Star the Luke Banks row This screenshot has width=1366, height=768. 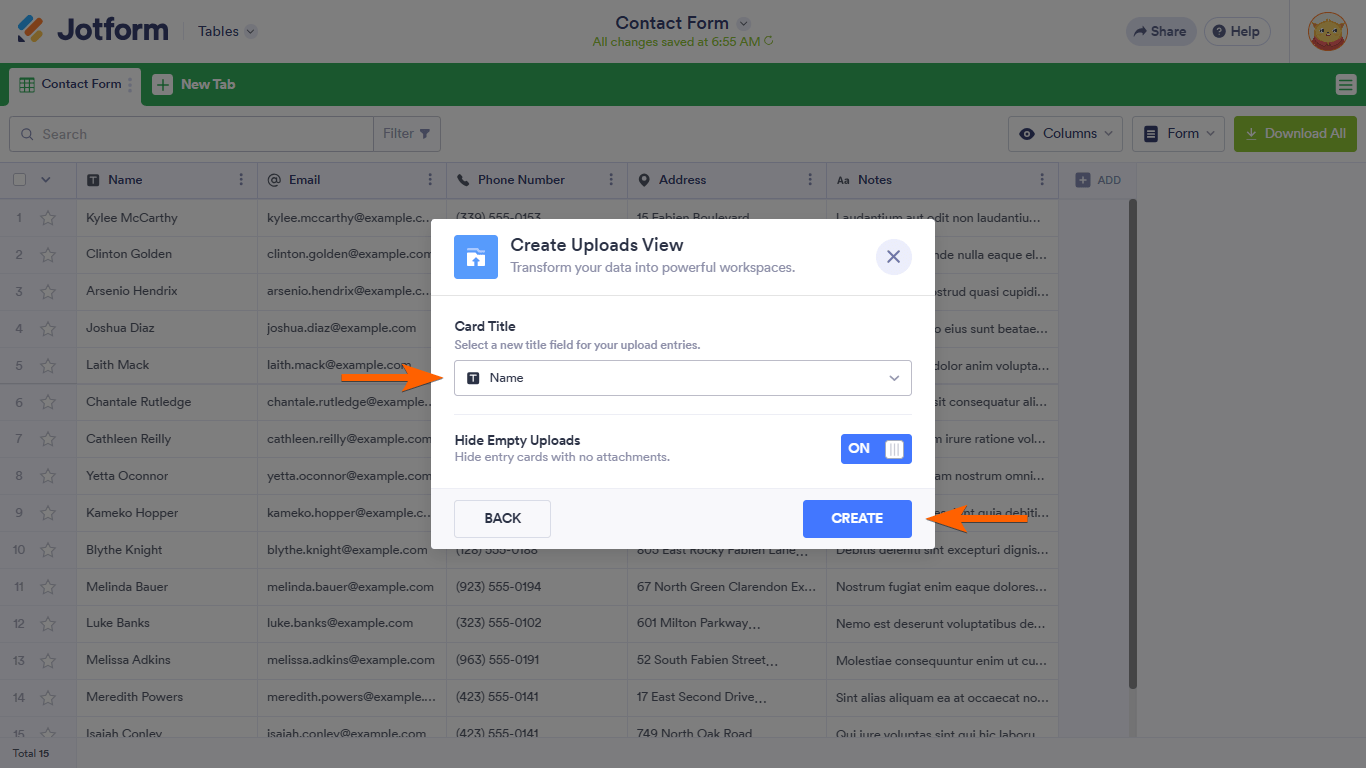tap(47, 623)
